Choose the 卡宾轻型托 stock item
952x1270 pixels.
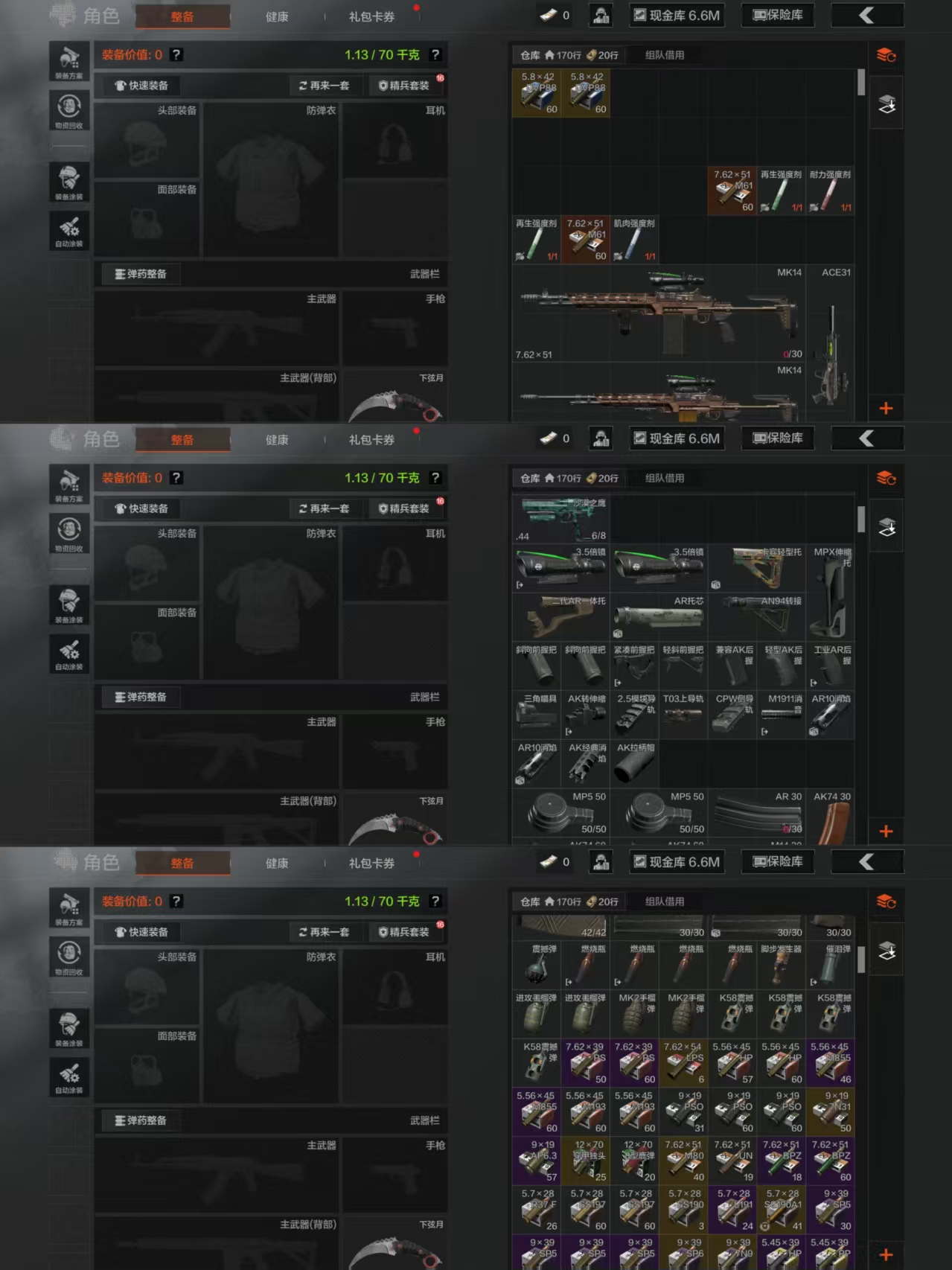757,568
